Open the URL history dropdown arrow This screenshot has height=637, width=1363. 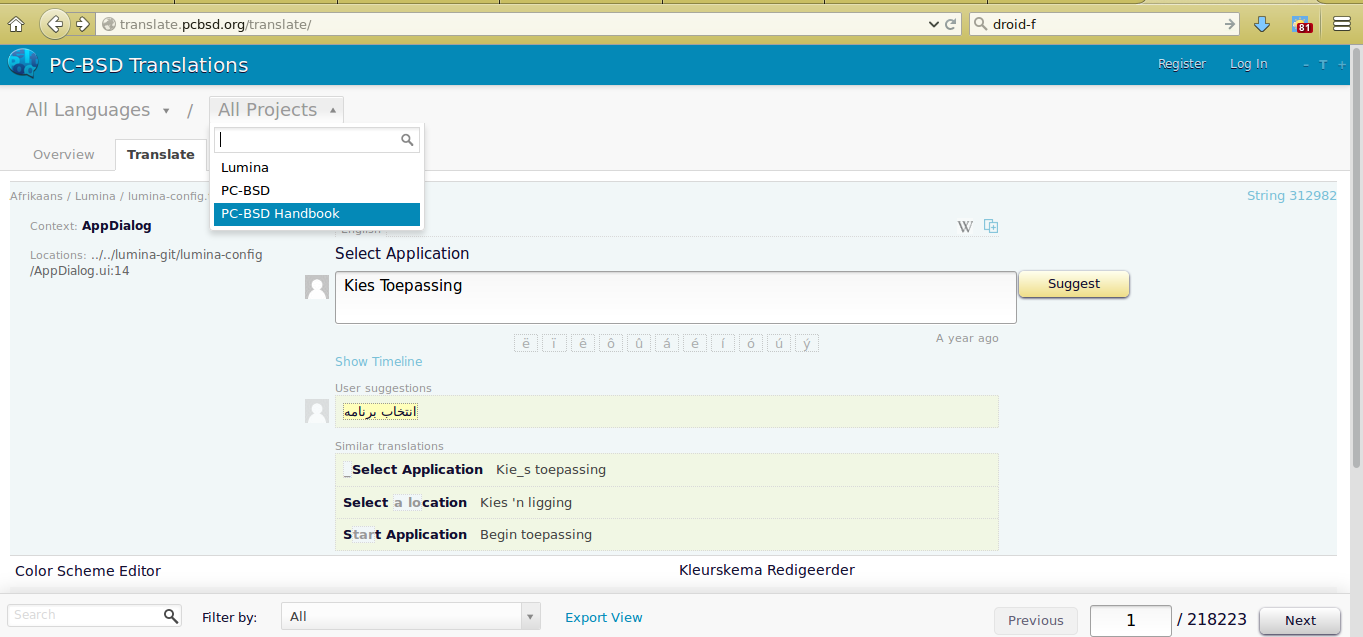(x=934, y=24)
